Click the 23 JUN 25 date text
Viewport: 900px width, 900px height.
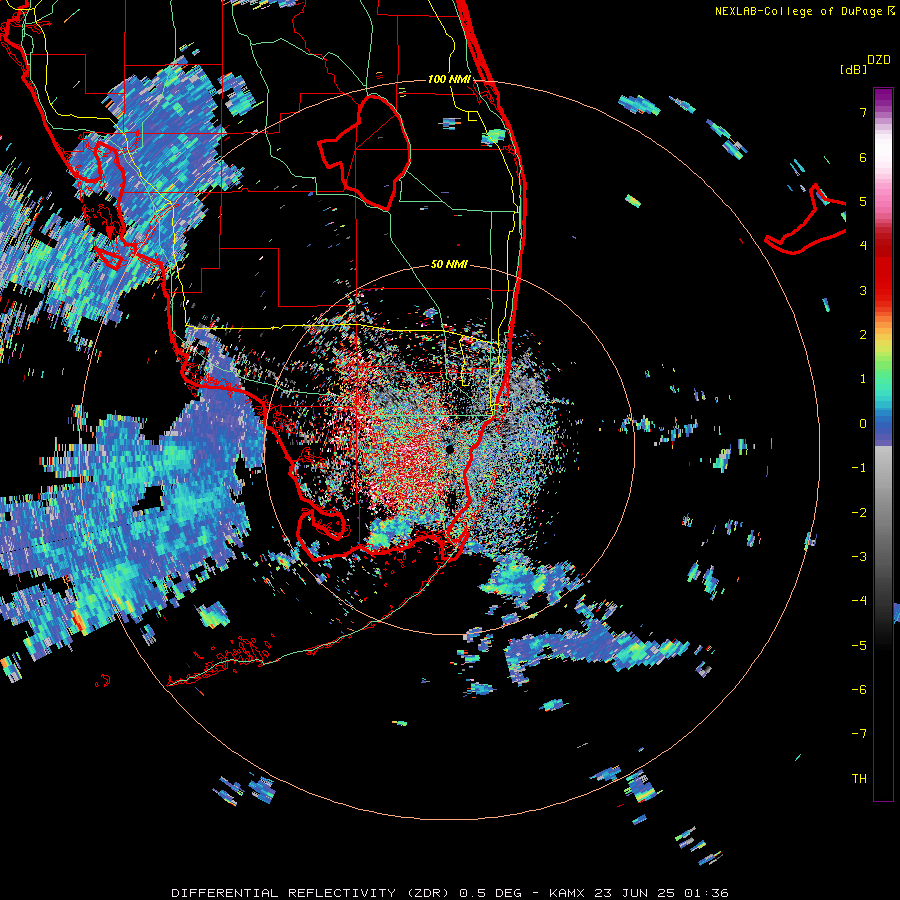tap(634, 893)
